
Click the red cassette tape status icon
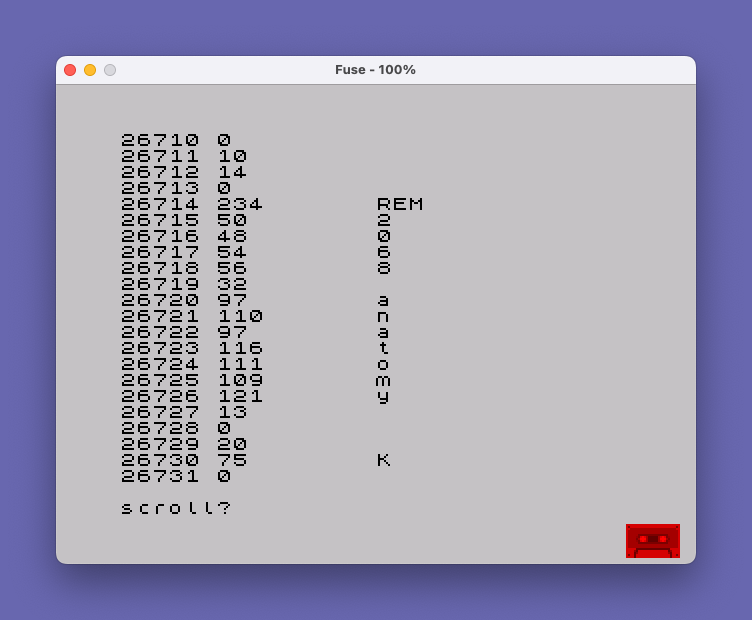pos(652,541)
